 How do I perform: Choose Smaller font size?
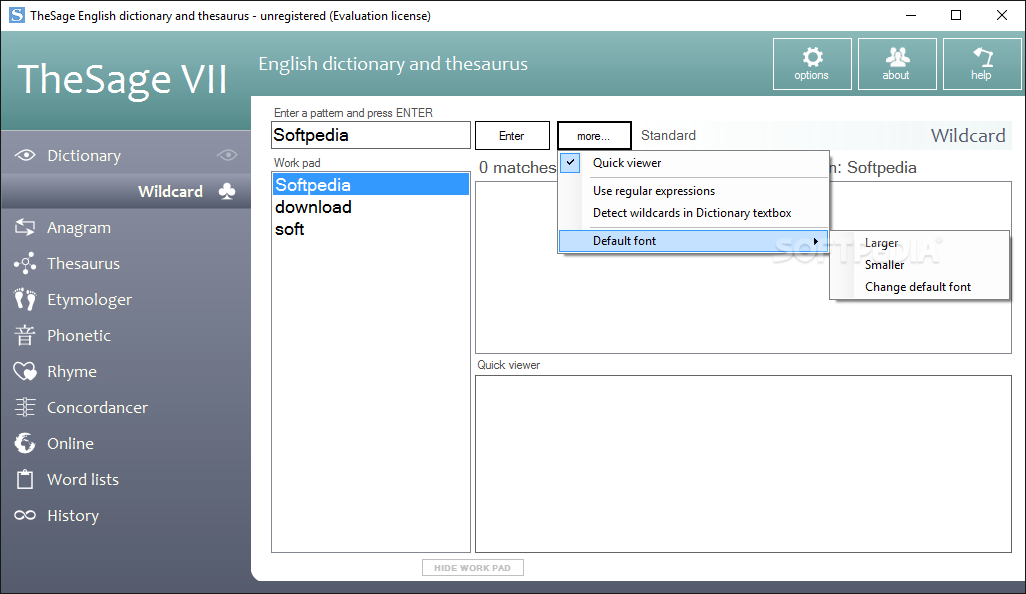tap(919, 265)
